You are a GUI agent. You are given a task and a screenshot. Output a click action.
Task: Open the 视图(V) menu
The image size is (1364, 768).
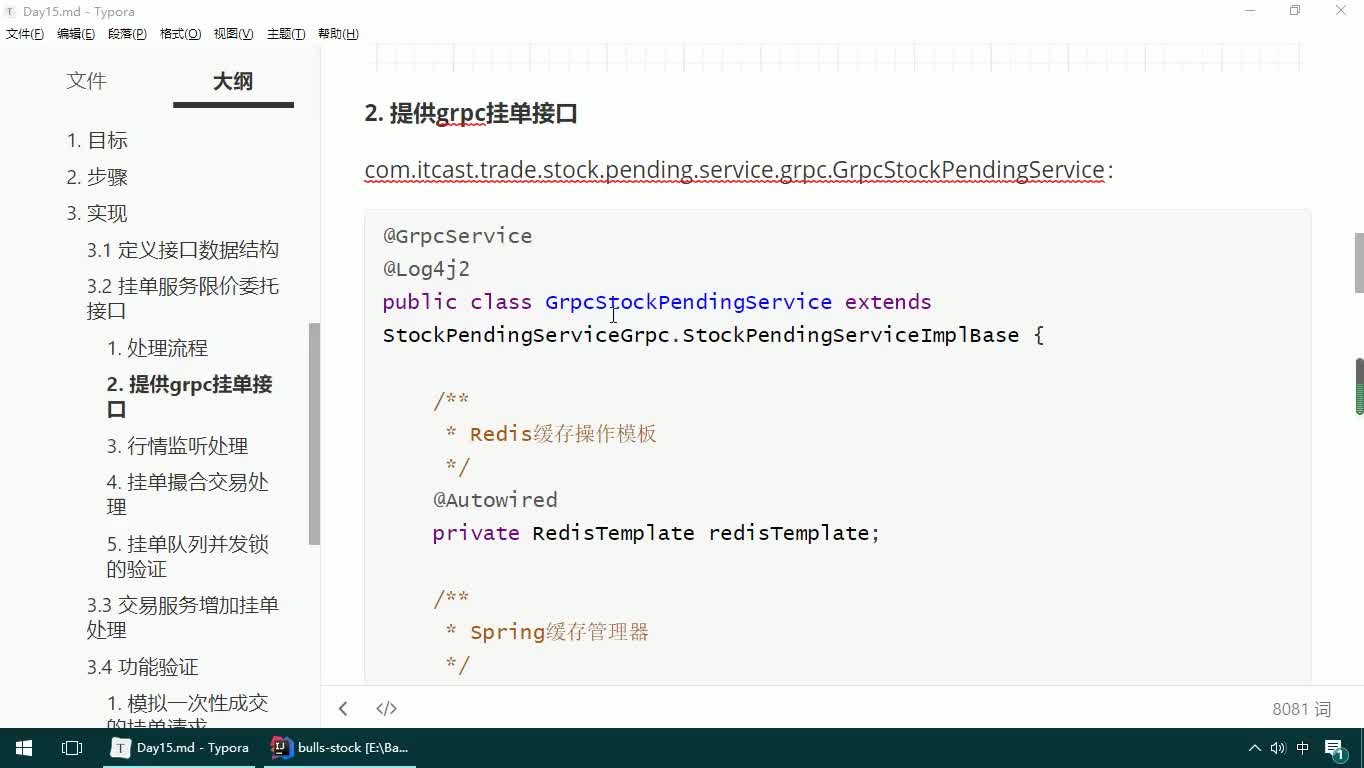pyautogui.click(x=233, y=34)
